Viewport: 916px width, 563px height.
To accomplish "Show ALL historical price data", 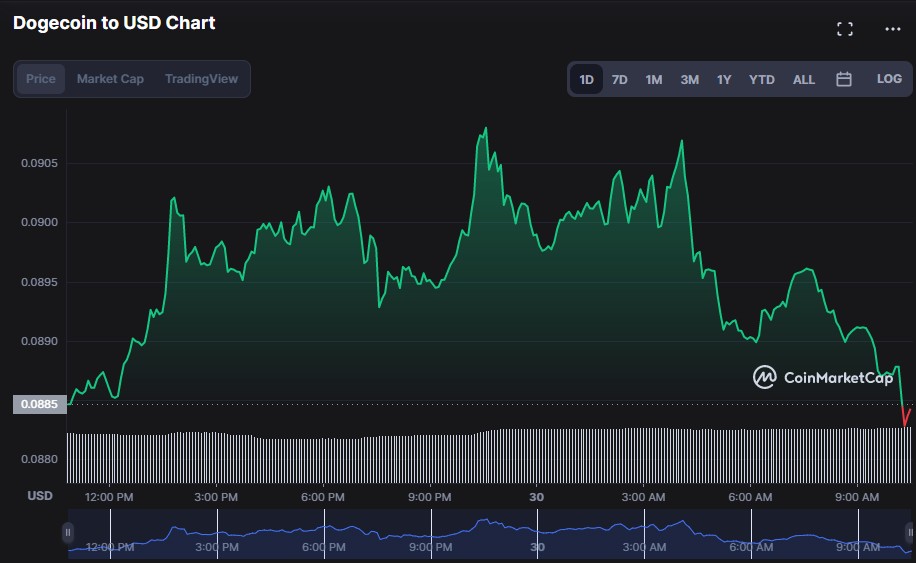I will tap(804, 79).
